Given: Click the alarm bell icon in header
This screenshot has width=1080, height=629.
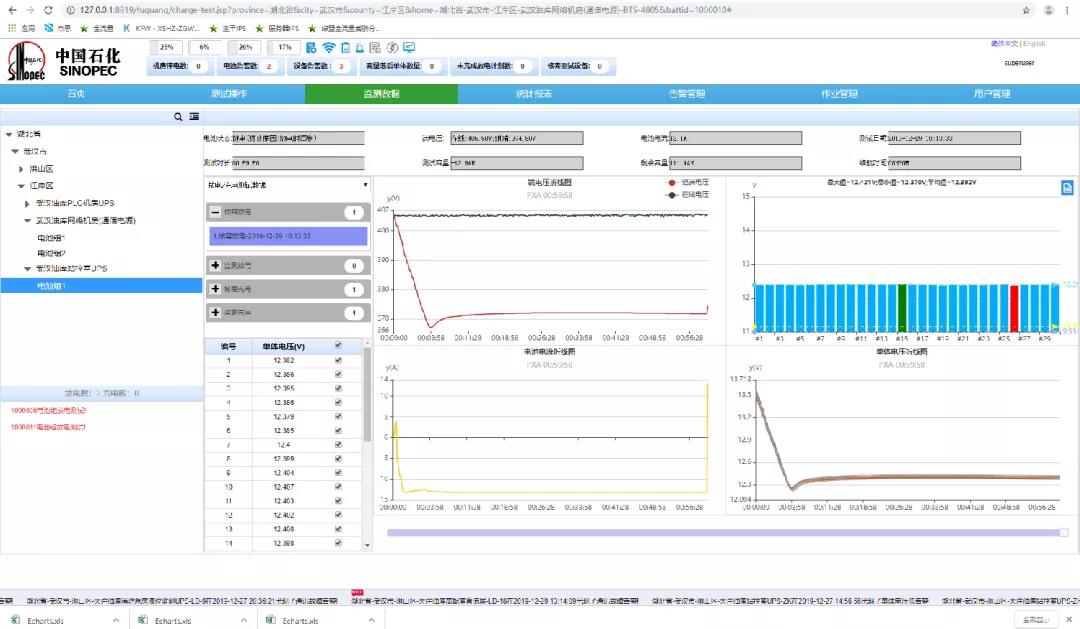Looking at the screenshot, I should coord(361,48).
